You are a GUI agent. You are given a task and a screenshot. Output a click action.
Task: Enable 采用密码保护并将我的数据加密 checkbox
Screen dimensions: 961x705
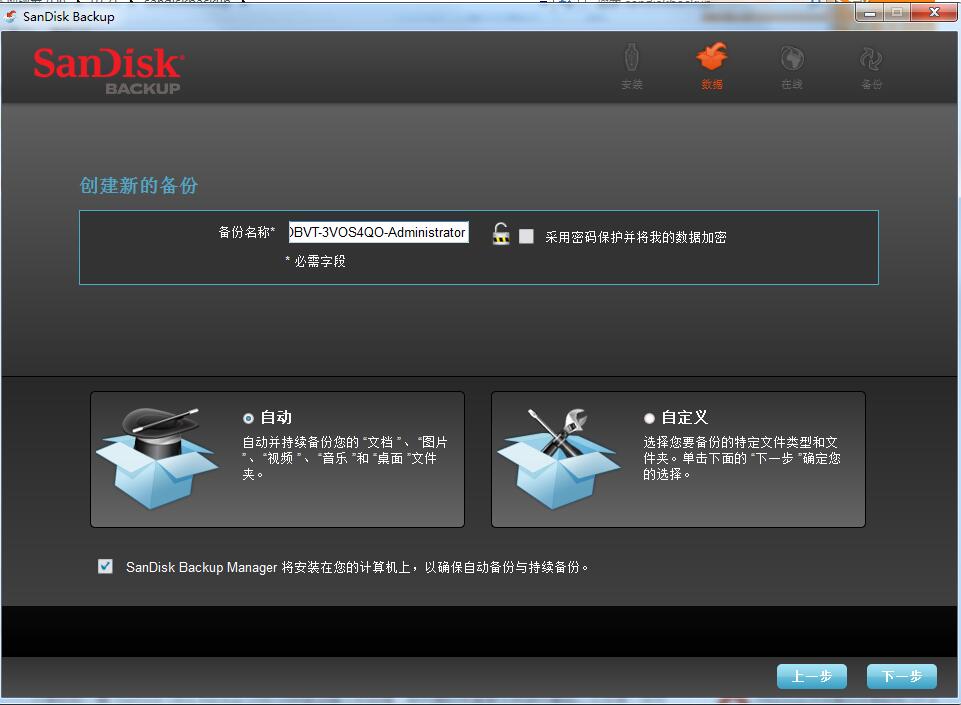[527, 236]
